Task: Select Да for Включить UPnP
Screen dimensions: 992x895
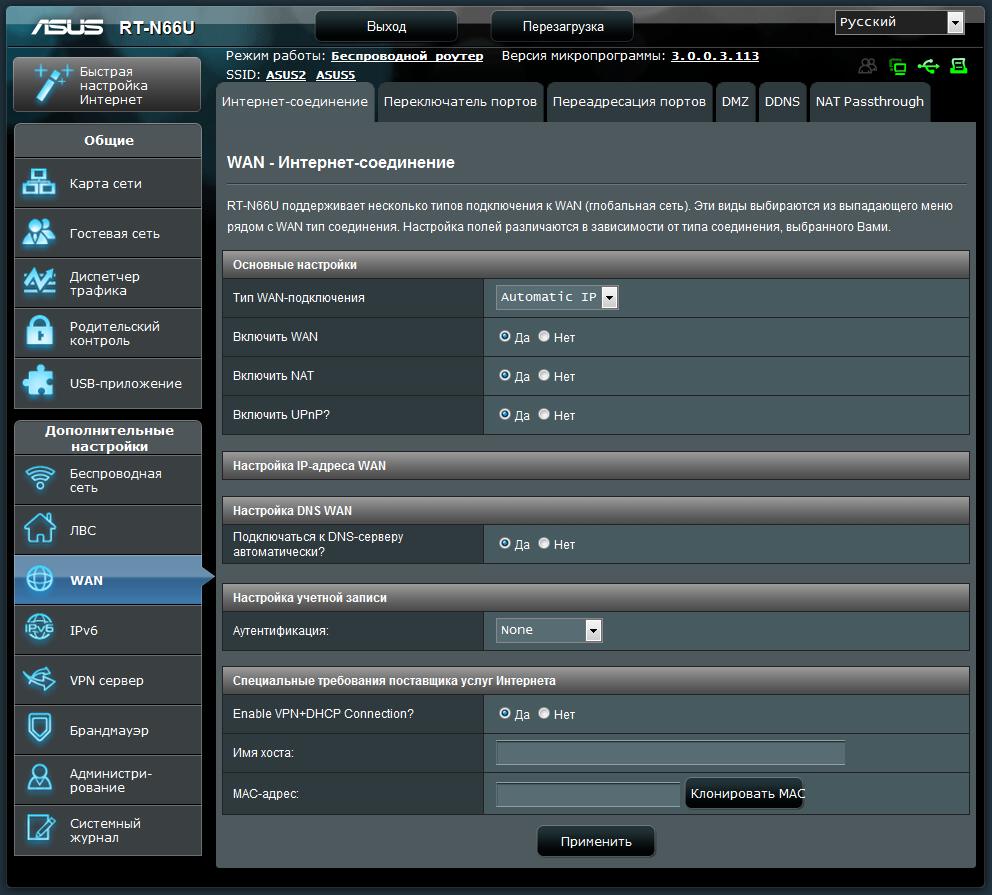Action: click(504, 415)
